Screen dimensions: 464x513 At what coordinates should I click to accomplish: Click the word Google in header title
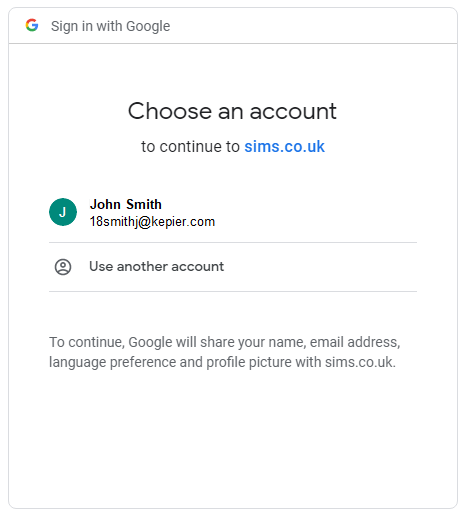pyautogui.click(x=148, y=26)
